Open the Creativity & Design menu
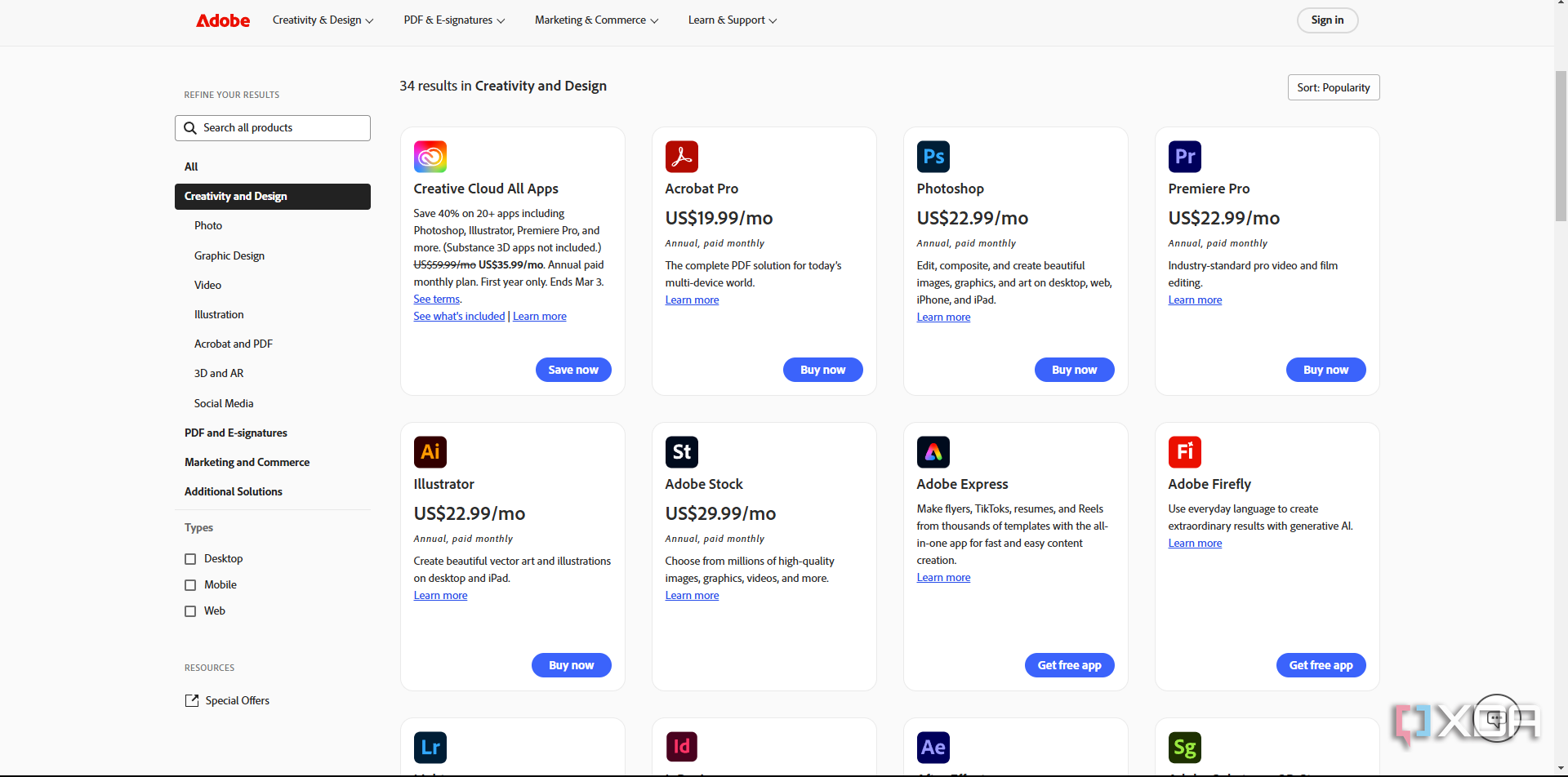This screenshot has height=777, width=1568. [x=323, y=20]
